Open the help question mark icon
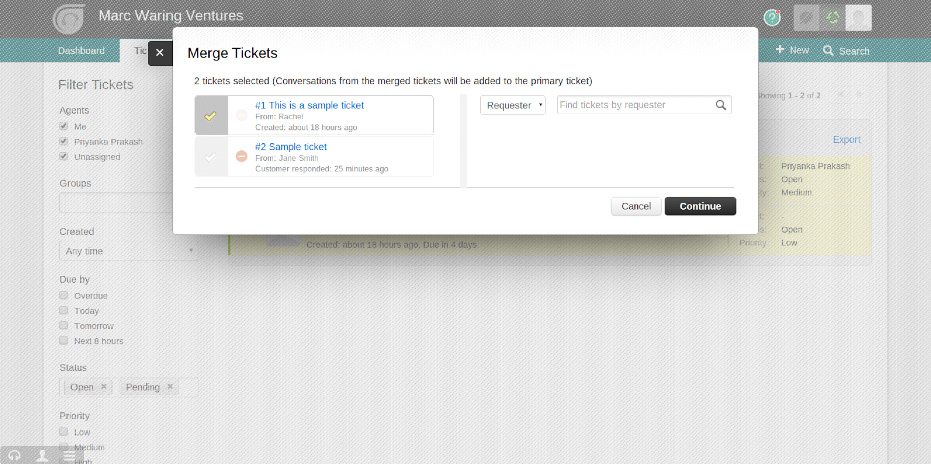Viewport: 931px width, 464px height. [772, 18]
